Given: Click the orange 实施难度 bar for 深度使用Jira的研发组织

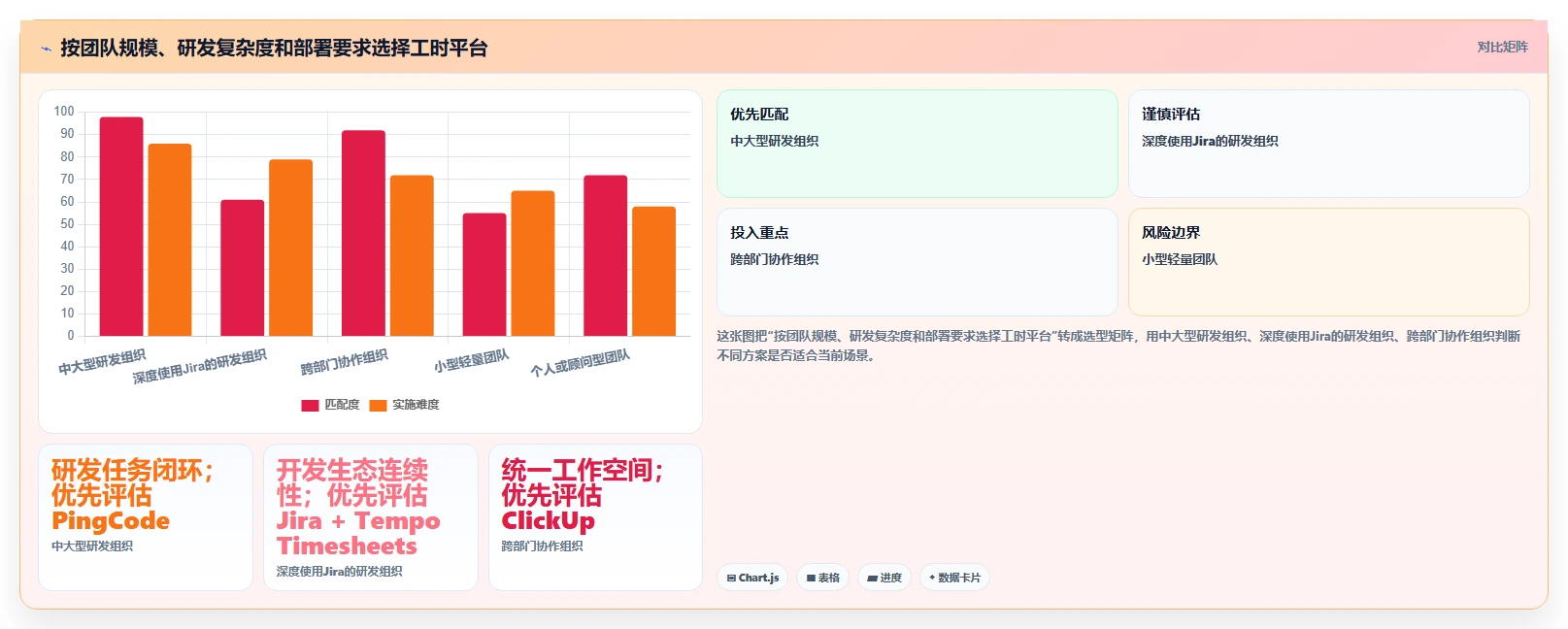Looking at the screenshot, I should click(x=290, y=248).
